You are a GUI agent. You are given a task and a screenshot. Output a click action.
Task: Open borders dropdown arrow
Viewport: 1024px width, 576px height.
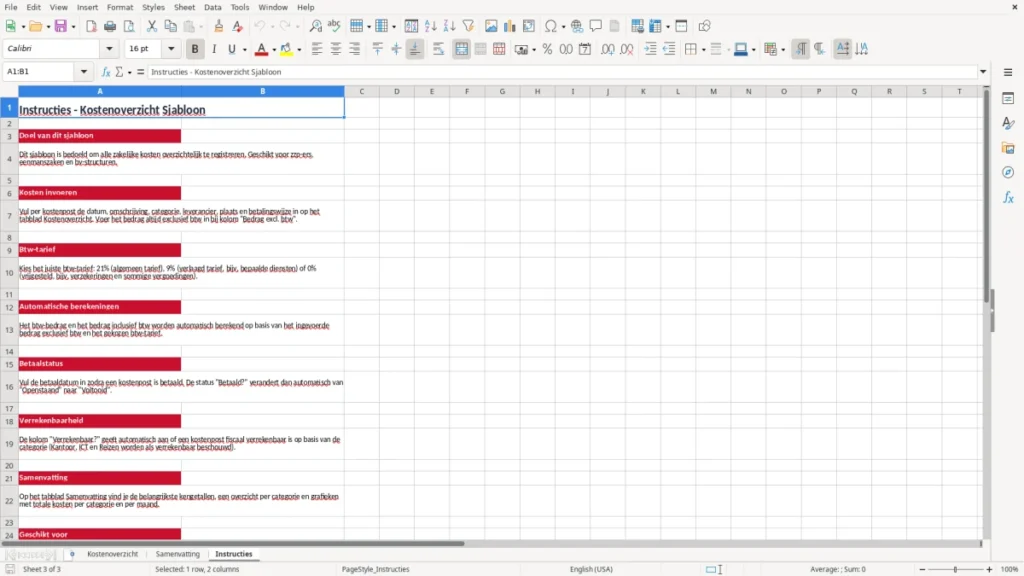[x=703, y=49]
